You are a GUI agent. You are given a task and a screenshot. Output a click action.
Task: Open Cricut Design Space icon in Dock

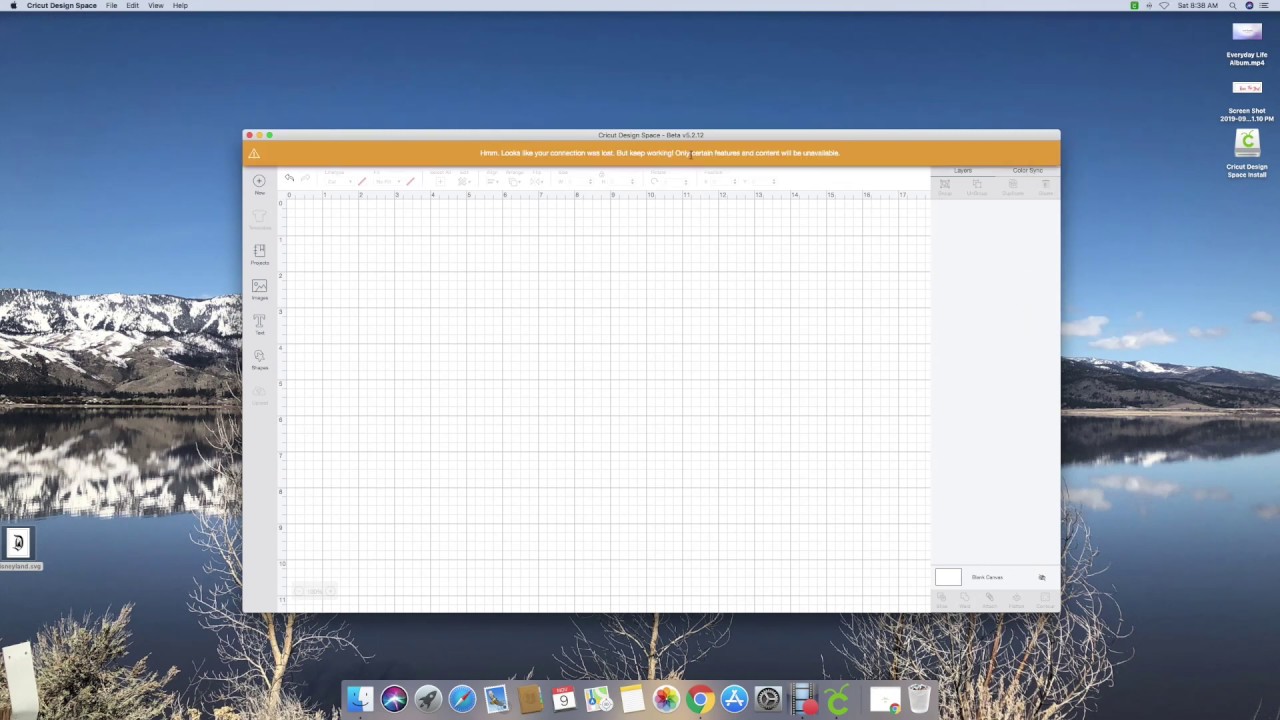coord(838,698)
